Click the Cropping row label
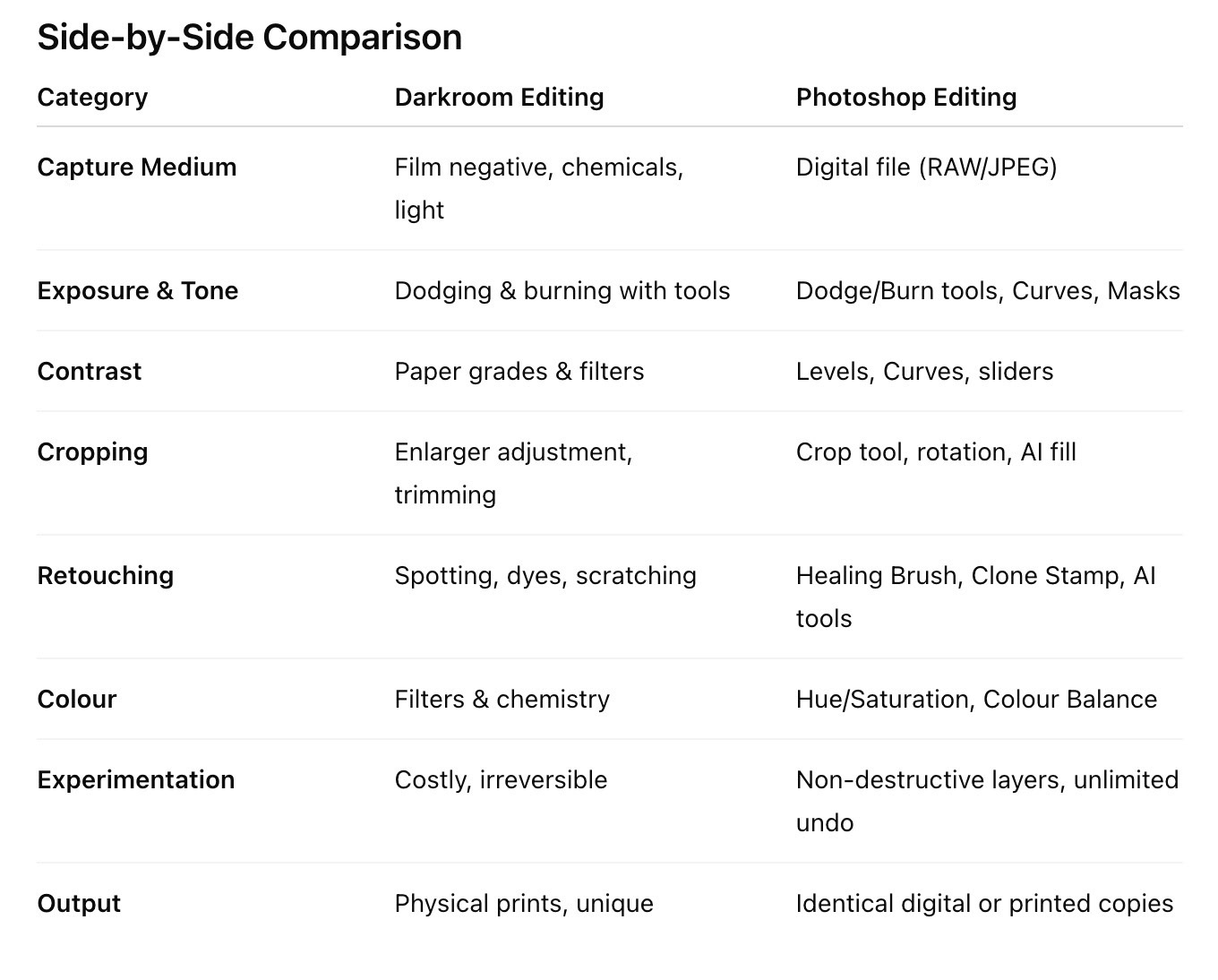 [x=92, y=452]
